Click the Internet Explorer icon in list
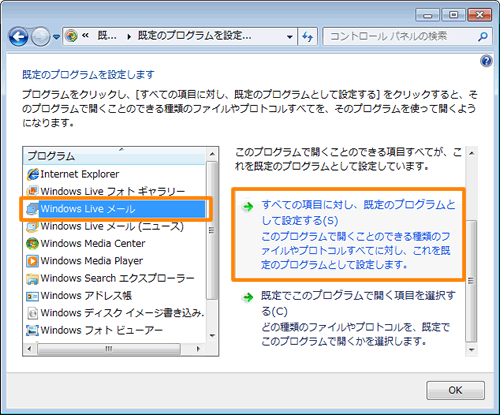 click(32, 174)
